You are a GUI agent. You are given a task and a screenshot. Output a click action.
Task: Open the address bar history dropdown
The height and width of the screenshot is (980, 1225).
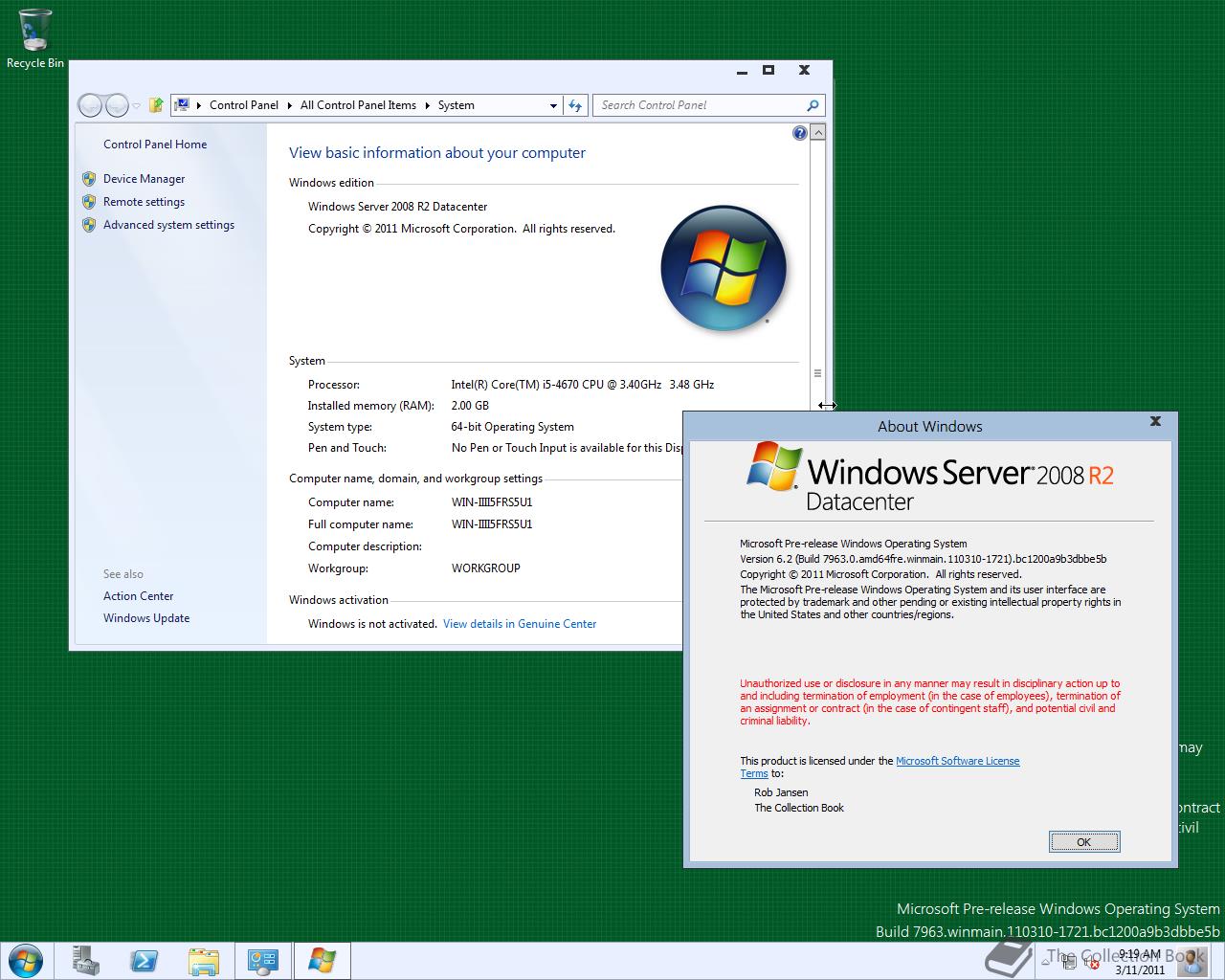pyautogui.click(x=553, y=105)
